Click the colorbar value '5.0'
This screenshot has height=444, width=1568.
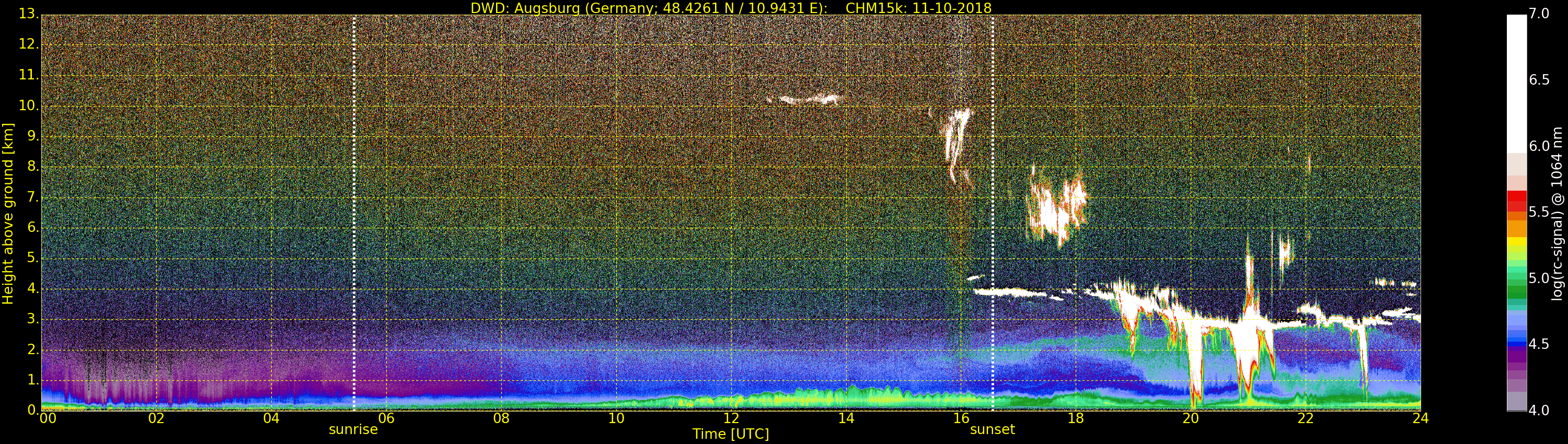point(1539,278)
